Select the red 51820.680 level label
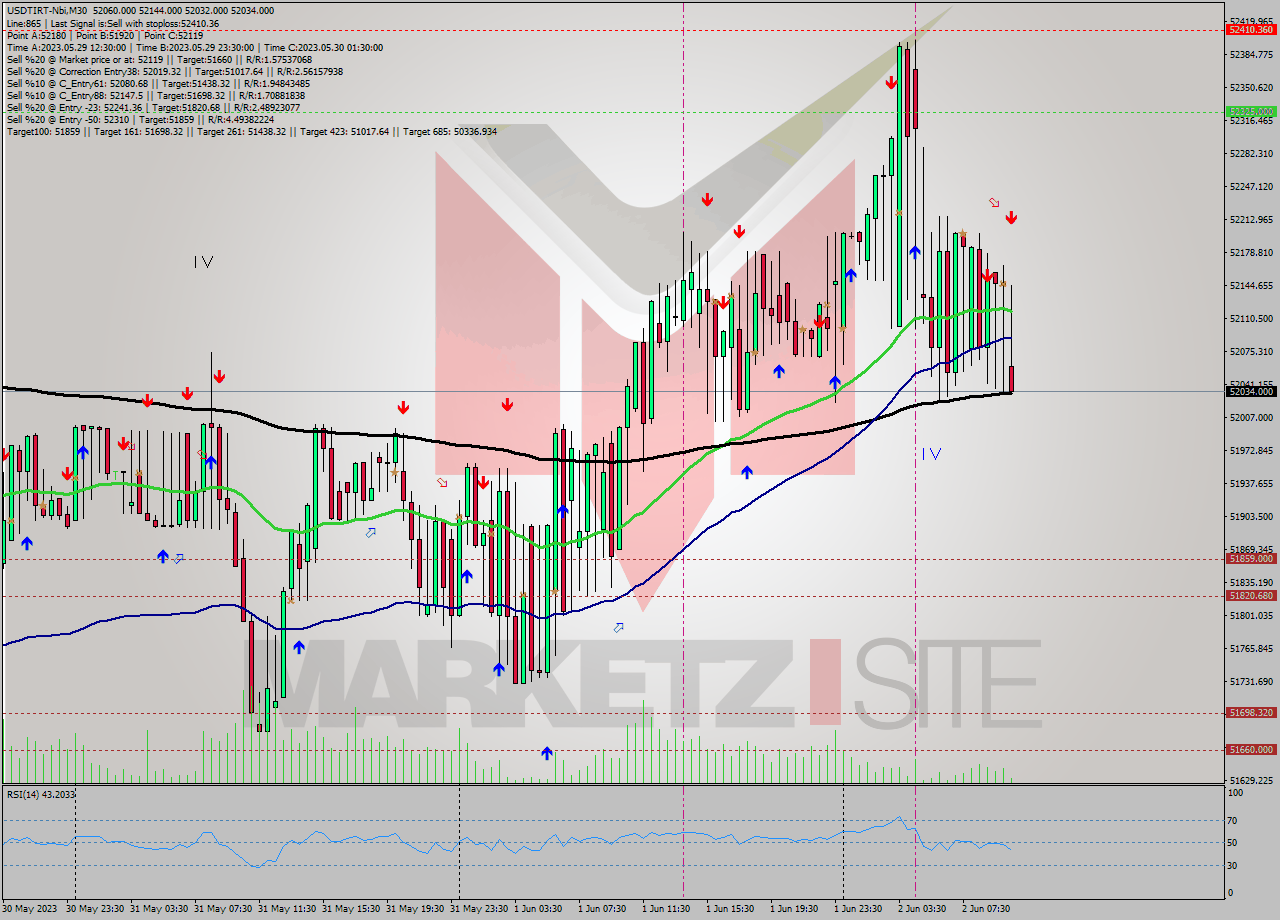Viewport: 1280px width, 920px height. pyautogui.click(x=1251, y=595)
